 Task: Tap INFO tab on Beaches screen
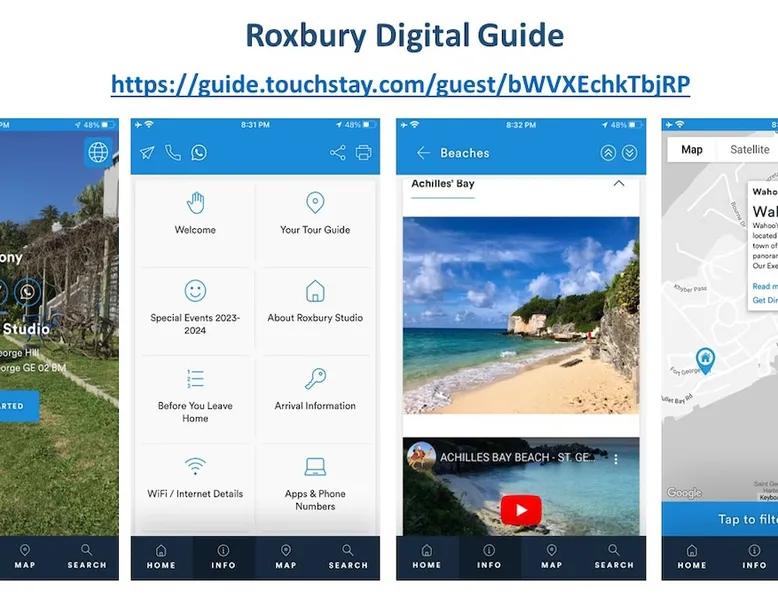(489, 557)
